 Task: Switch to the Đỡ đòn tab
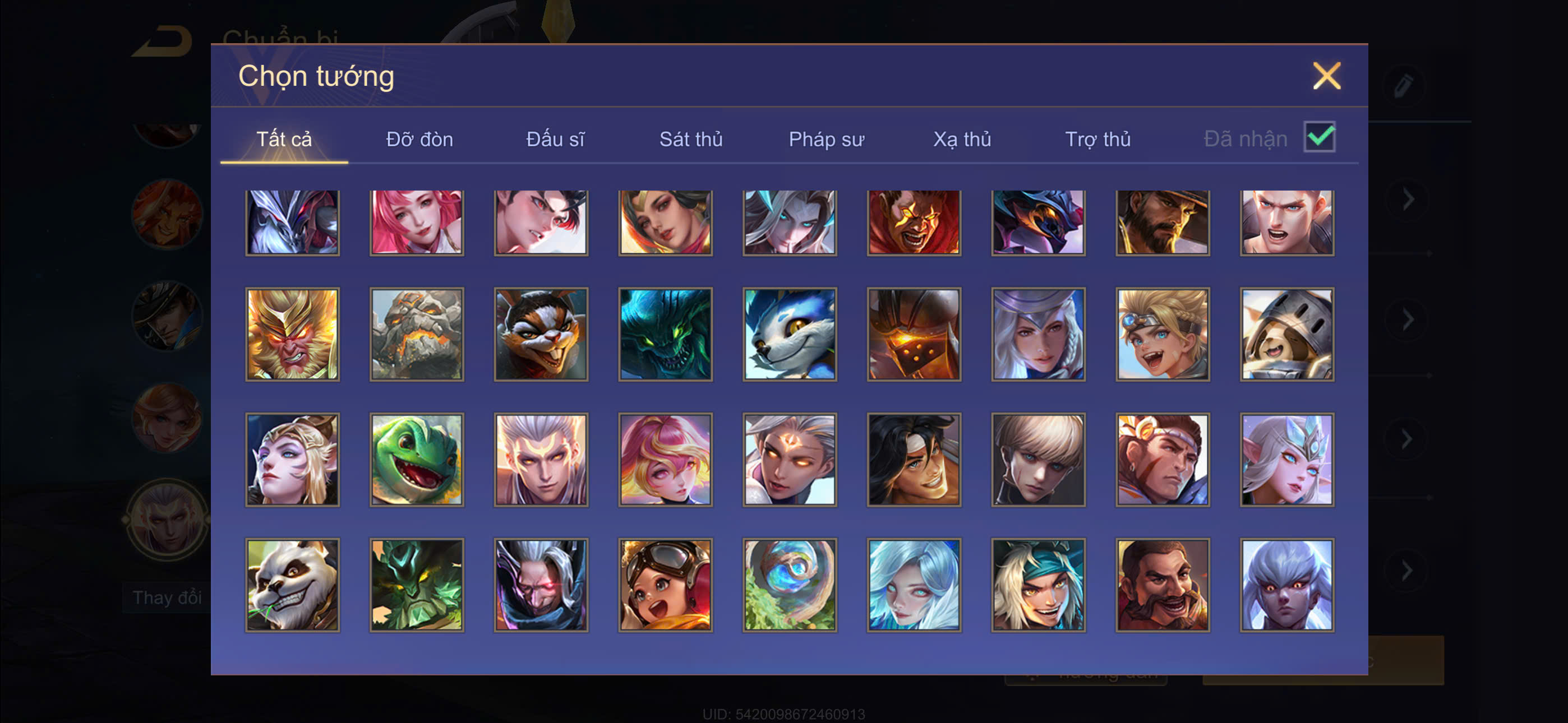click(x=419, y=140)
